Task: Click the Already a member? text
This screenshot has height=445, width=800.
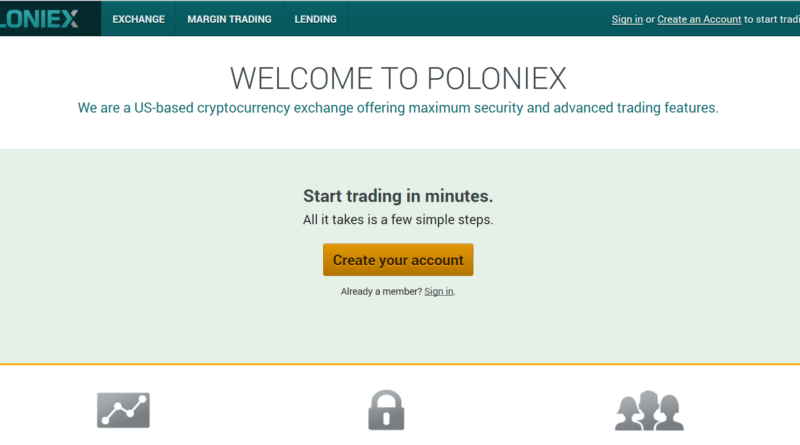Action: (x=381, y=291)
